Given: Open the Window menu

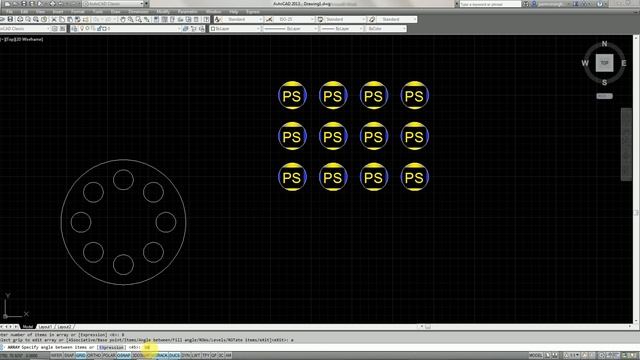Looking at the screenshot, I should [x=213, y=12].
